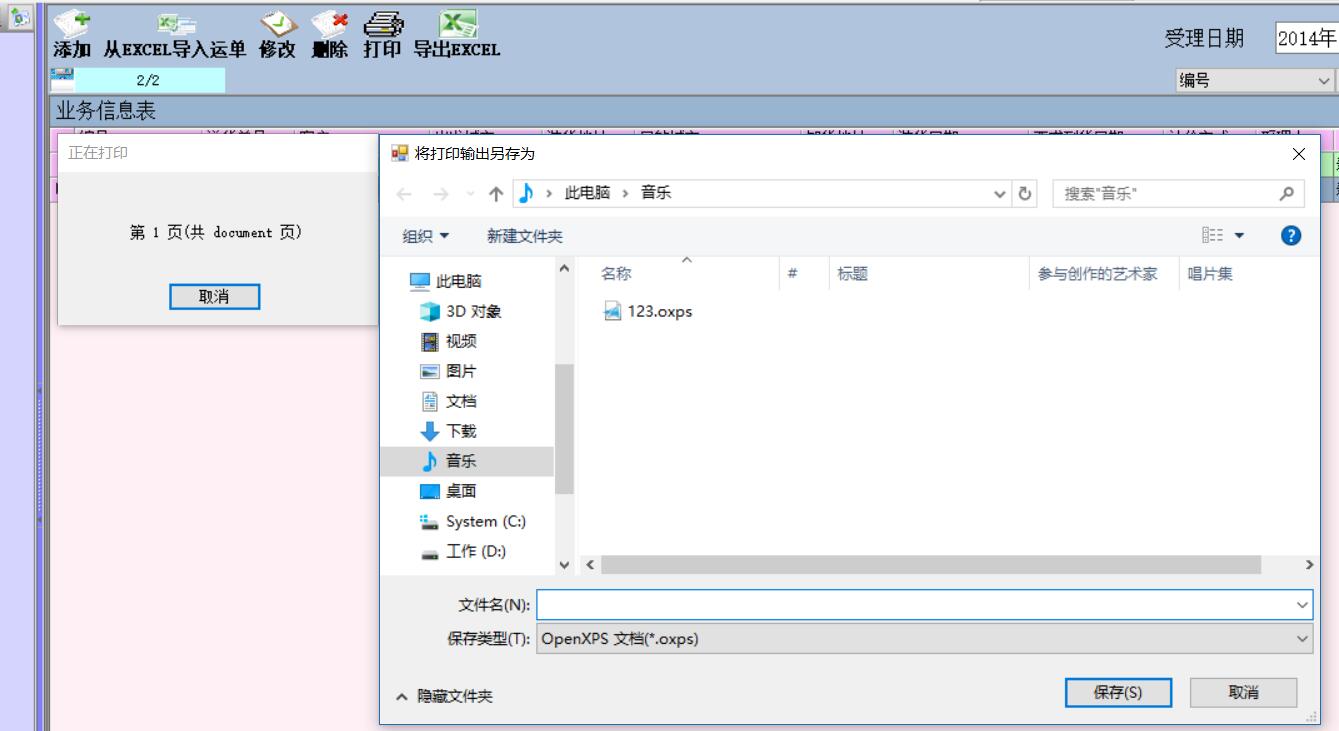This screenshot has height=731, width=1339.
Task: Open the help icon in save dialog
Action: tap(1291, 236)
